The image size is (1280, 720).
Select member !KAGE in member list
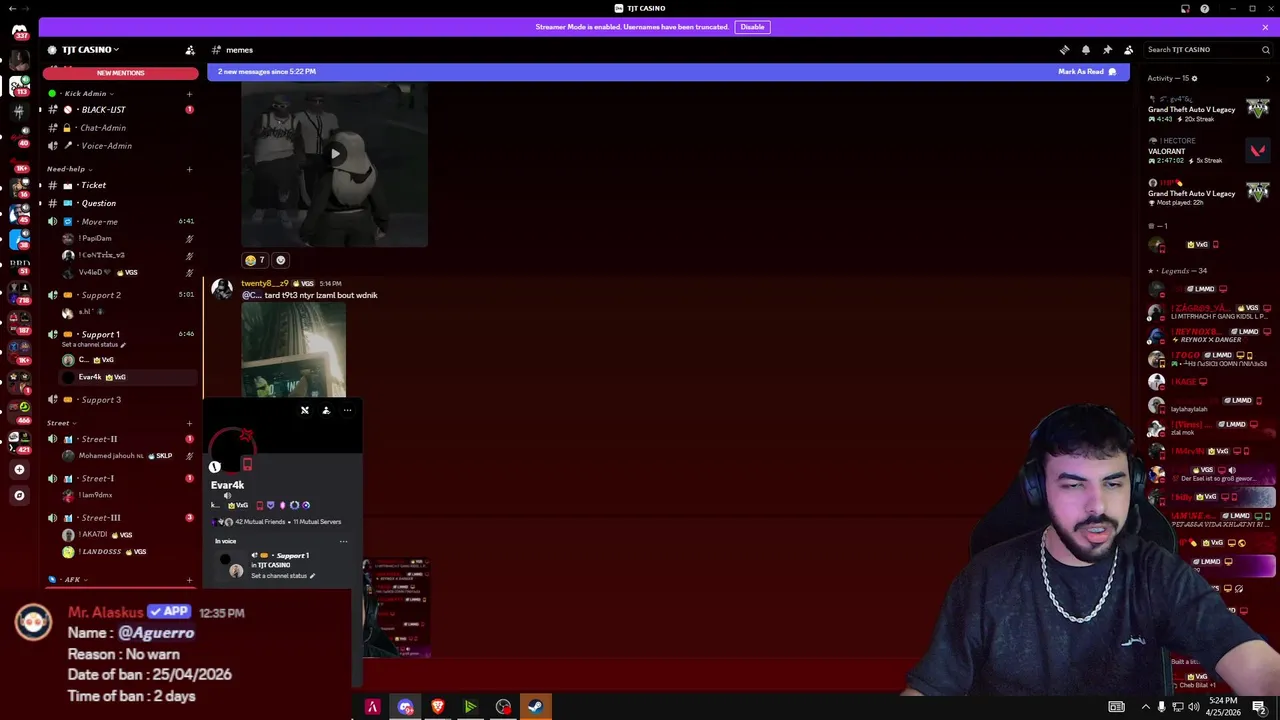pos(1210,381)
